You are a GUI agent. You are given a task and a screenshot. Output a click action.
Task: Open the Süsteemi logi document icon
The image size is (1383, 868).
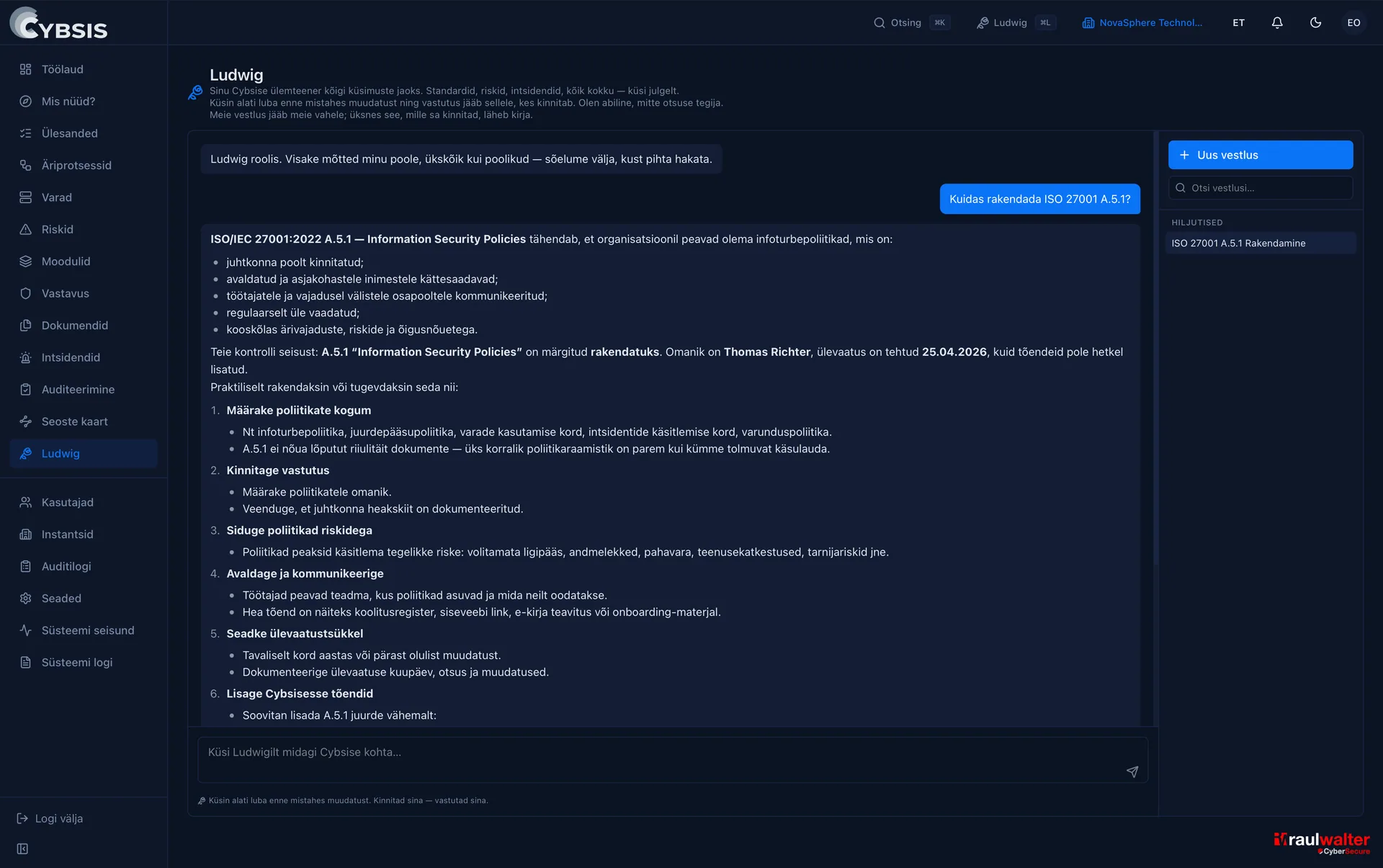coord(26,663)
